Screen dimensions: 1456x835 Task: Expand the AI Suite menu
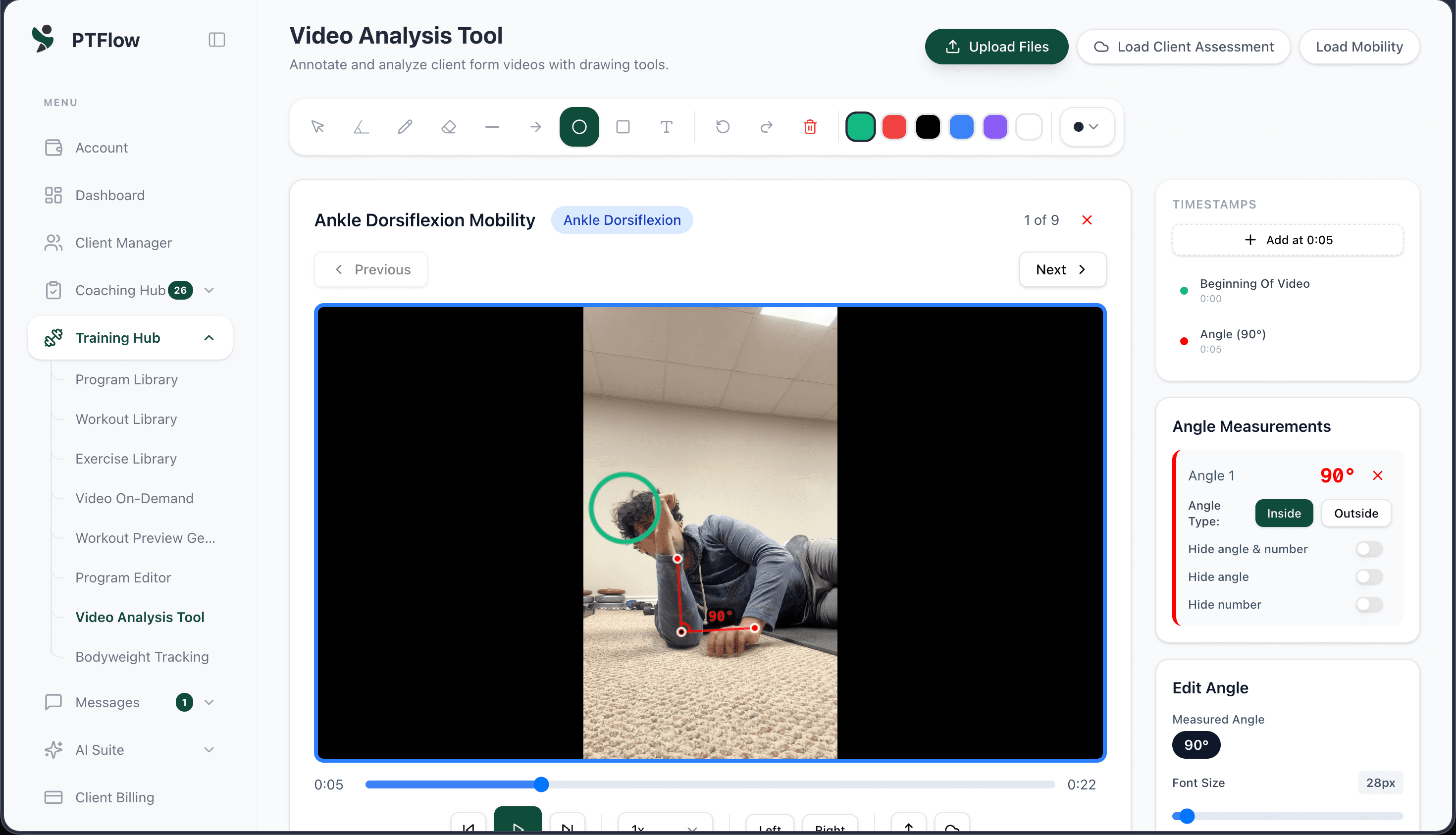click(x=209, y=749)
